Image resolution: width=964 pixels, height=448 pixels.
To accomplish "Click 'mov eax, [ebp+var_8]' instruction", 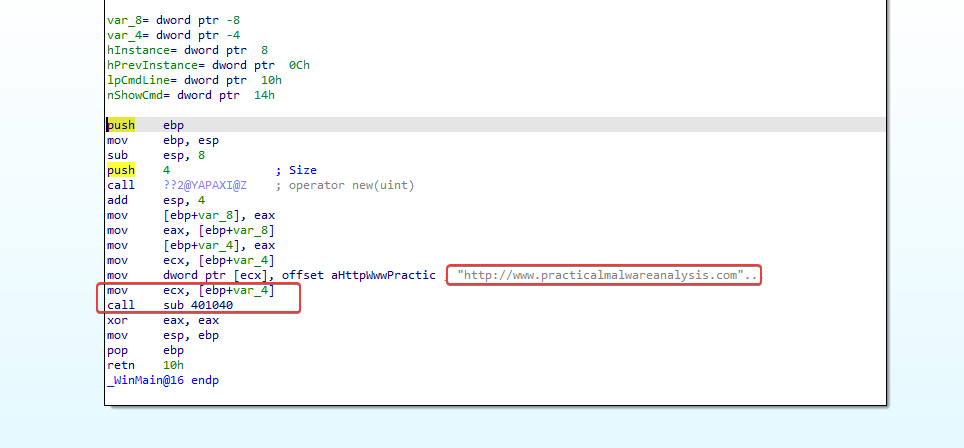I will coord(191,230).
